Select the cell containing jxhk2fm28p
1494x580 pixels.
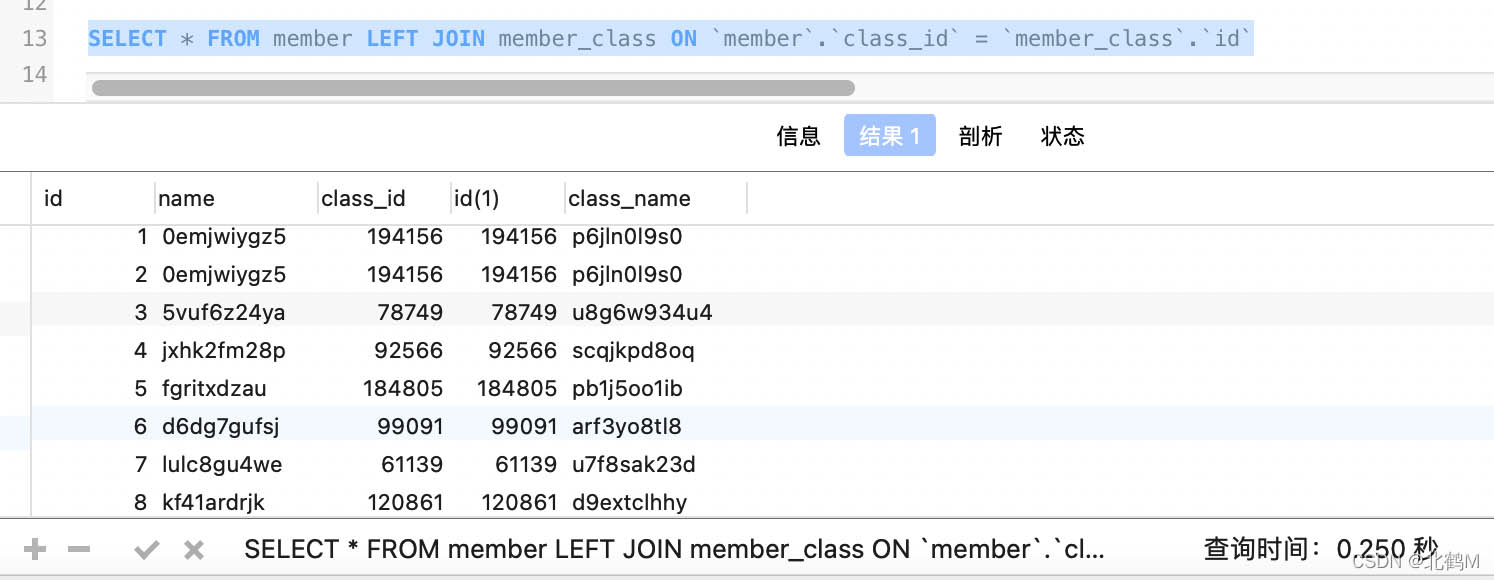[223, 351]
